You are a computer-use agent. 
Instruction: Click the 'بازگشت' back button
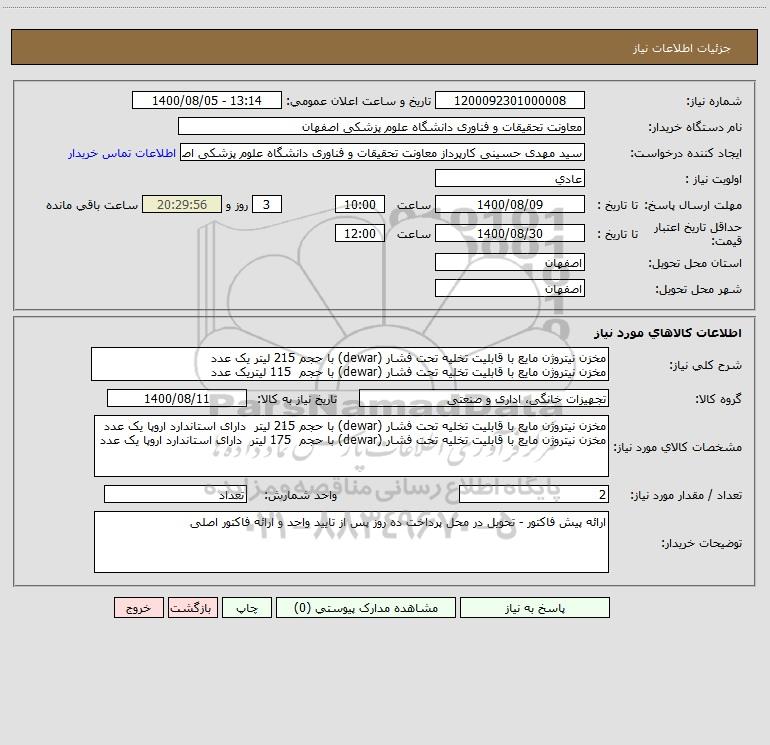tap(192, 607)
